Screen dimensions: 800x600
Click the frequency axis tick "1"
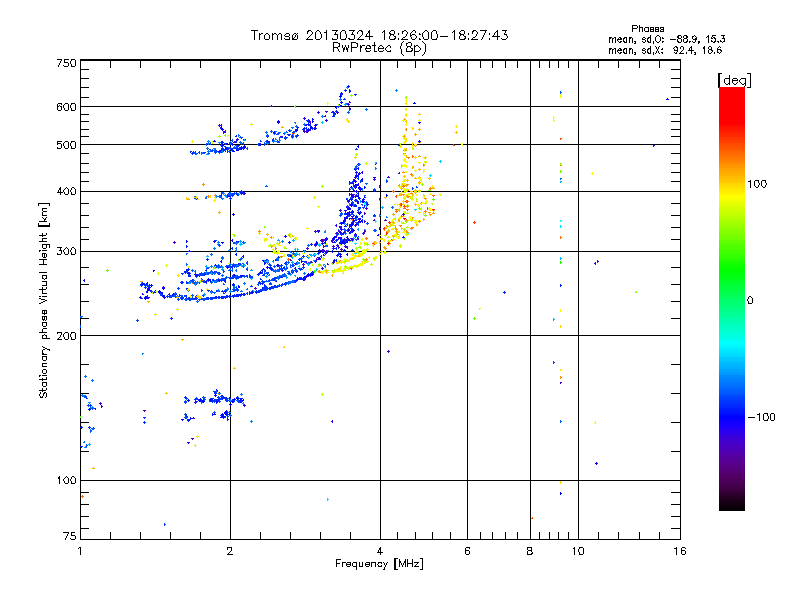click(x=80, y=551)
